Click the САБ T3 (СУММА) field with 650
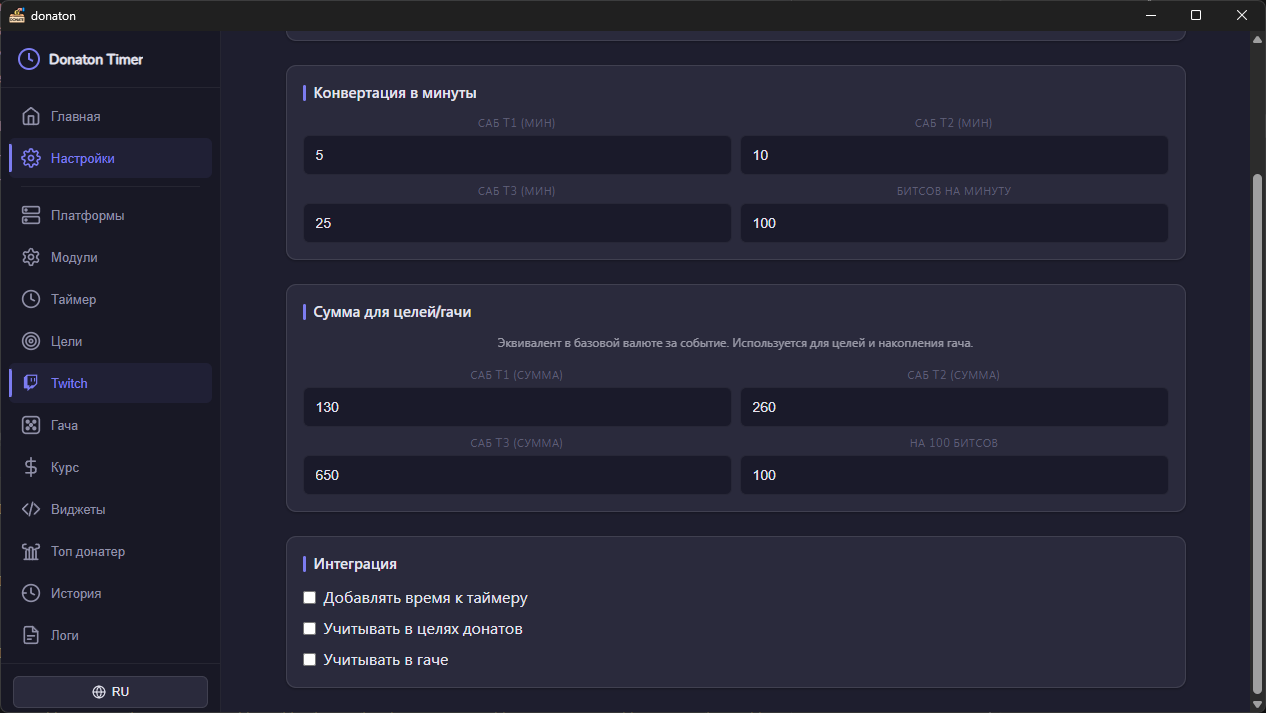Viewport: 1266px width, 713px height. (x=517, y=475)
